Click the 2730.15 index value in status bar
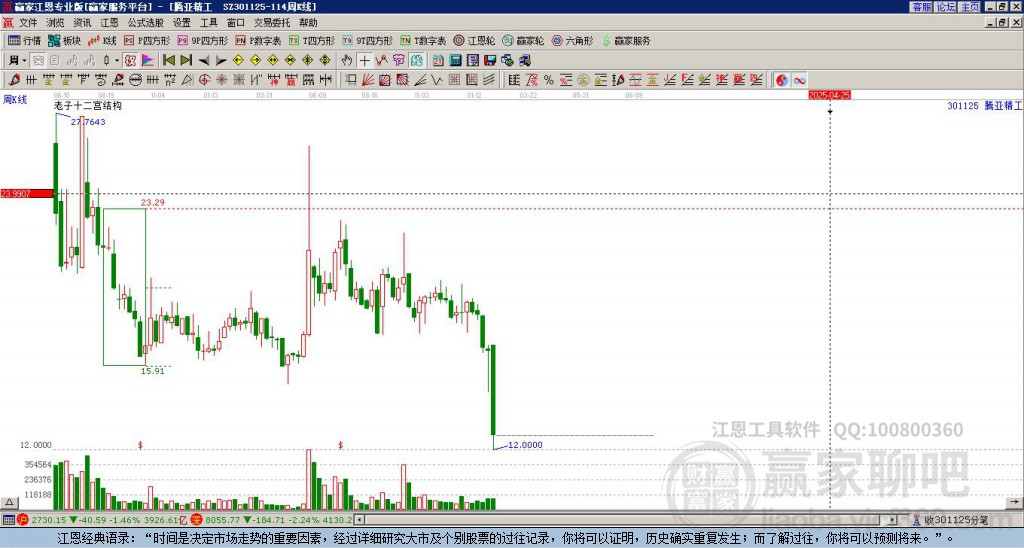Screen dimensions: 1024x548 click(48, 520)
